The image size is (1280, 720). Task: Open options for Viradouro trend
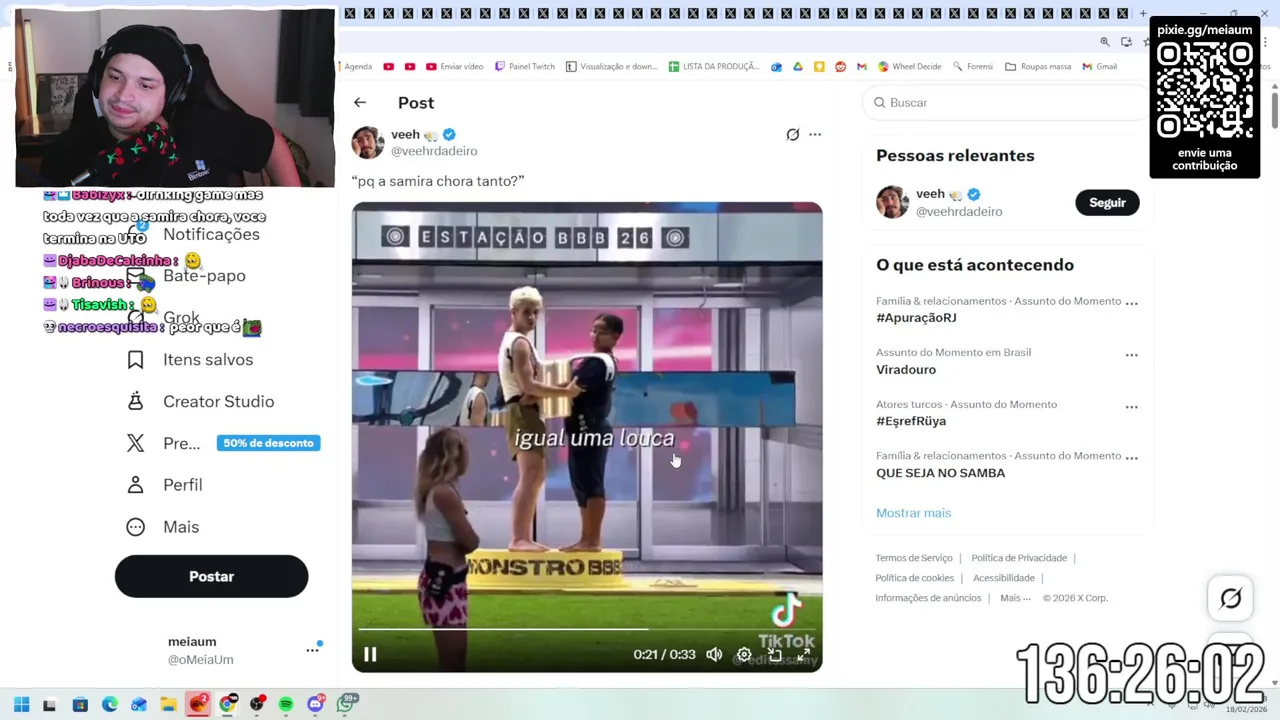[1131, 354]
